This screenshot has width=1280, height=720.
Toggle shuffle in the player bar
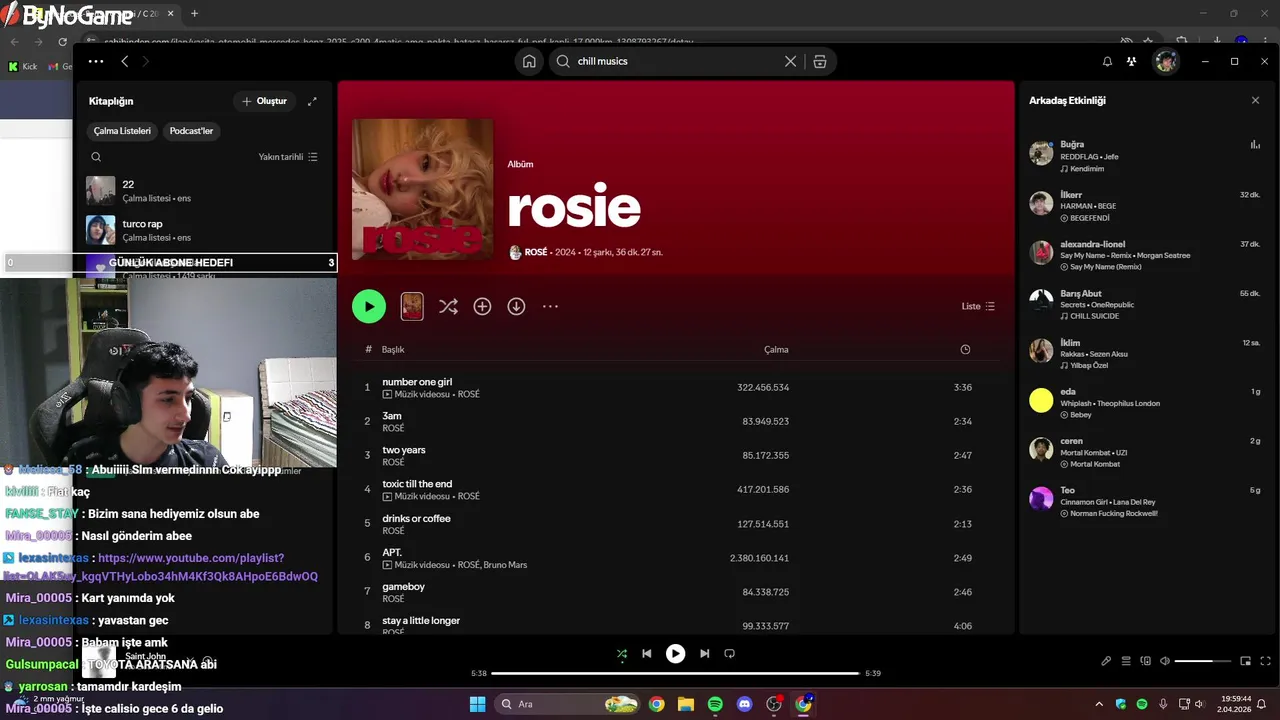(x=621, y=653)
